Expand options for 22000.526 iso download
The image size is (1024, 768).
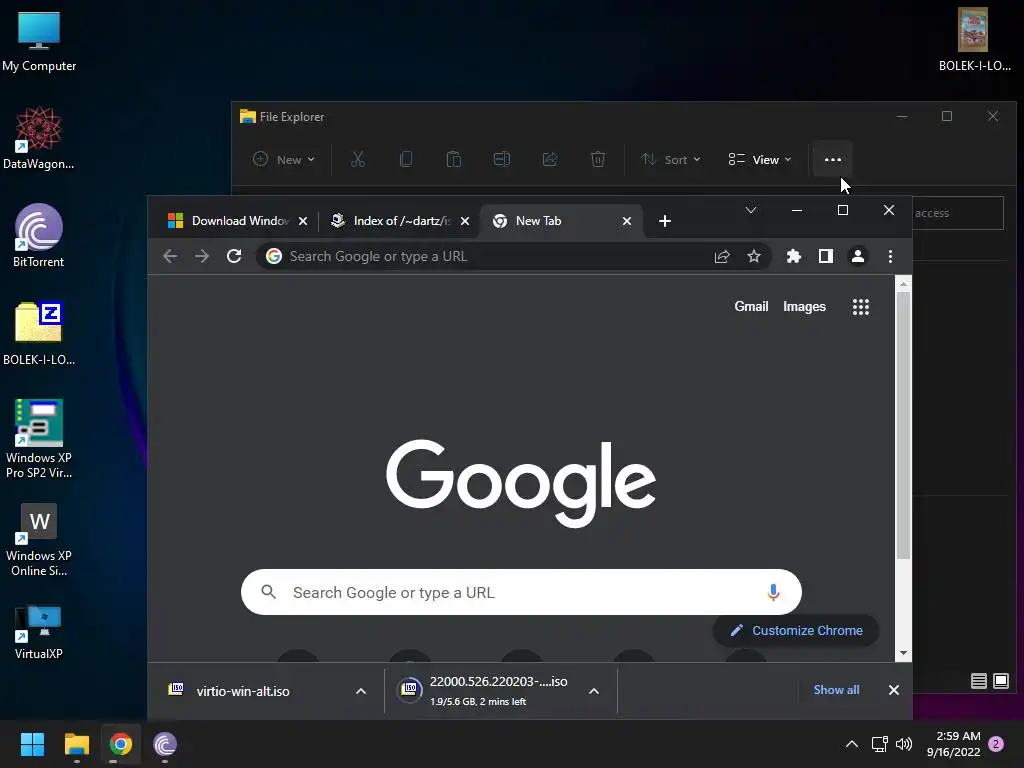pos(594,691)
